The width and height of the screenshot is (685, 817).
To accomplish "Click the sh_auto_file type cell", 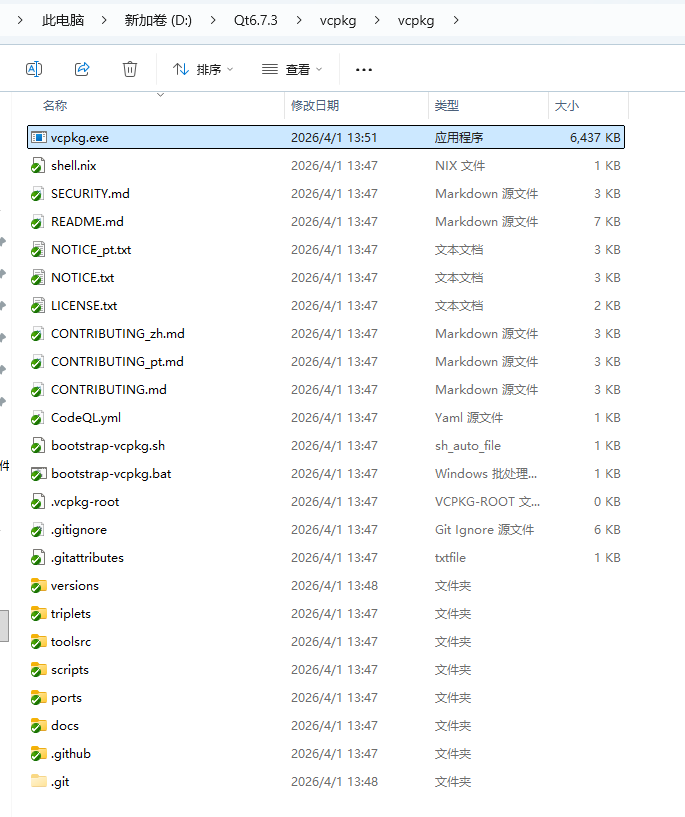I will click(468, 446).
